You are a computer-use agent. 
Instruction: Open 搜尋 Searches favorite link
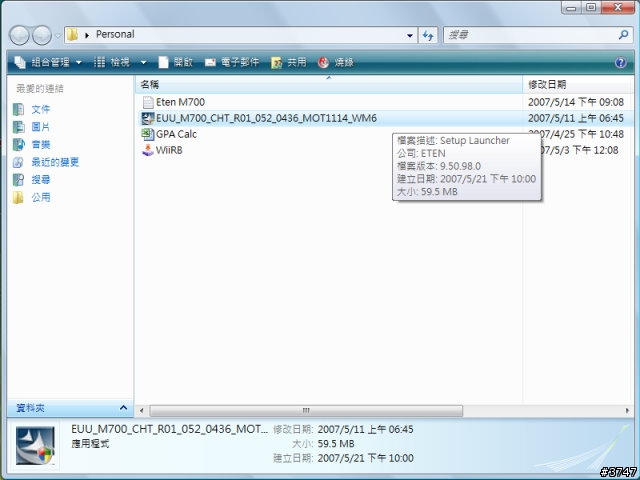[41, 180]
